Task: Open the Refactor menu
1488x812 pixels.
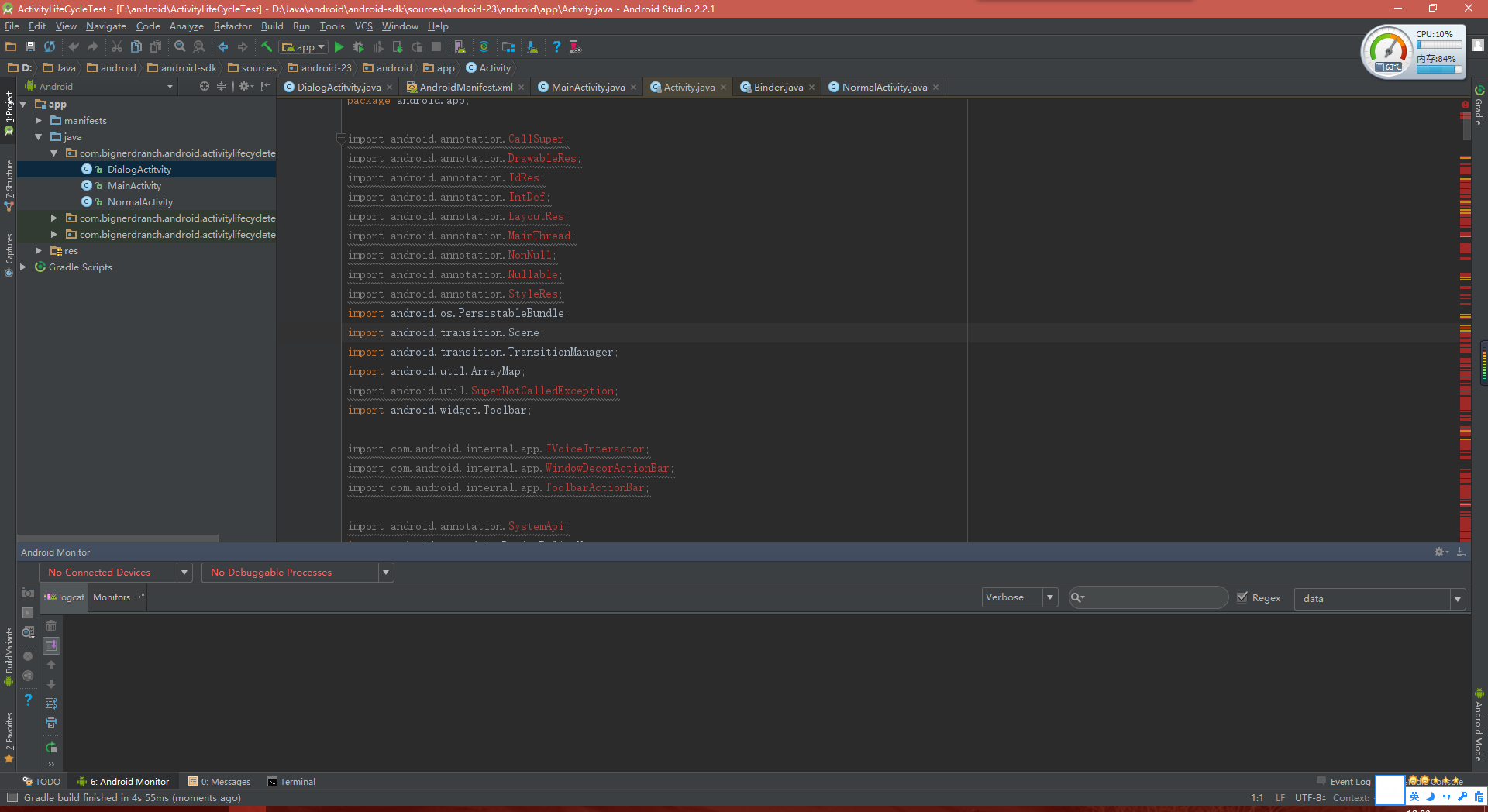Action: pos(232,26)
